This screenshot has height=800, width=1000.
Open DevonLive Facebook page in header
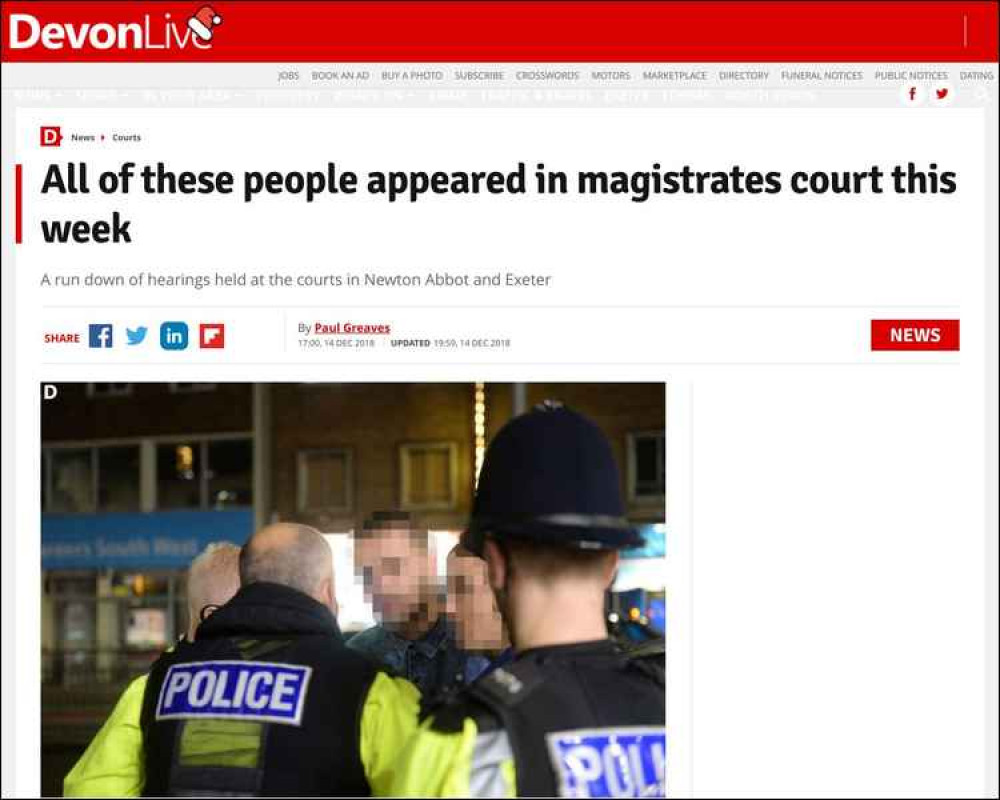pos(913,94)
